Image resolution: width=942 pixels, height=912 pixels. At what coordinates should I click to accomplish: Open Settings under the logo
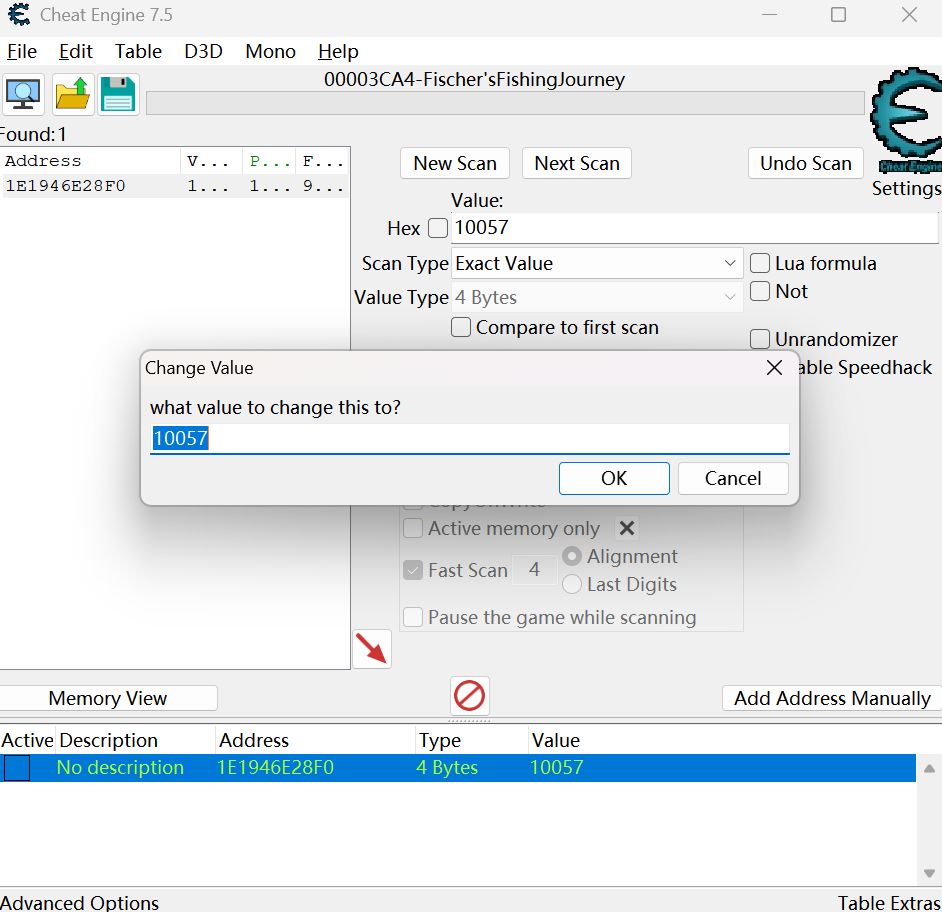pos(906,188)
